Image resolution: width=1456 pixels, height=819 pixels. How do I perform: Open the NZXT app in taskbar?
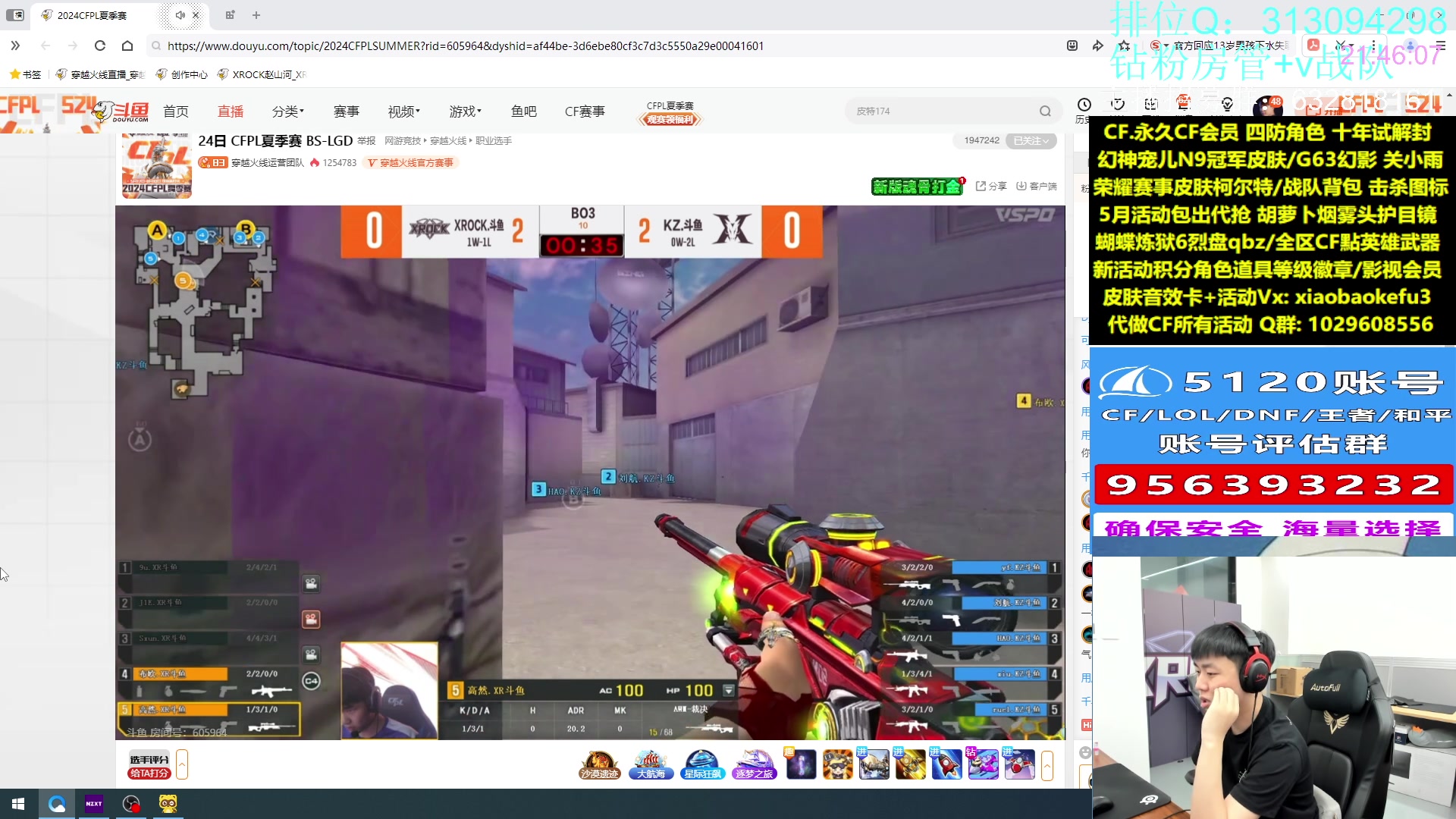(94, 804)
